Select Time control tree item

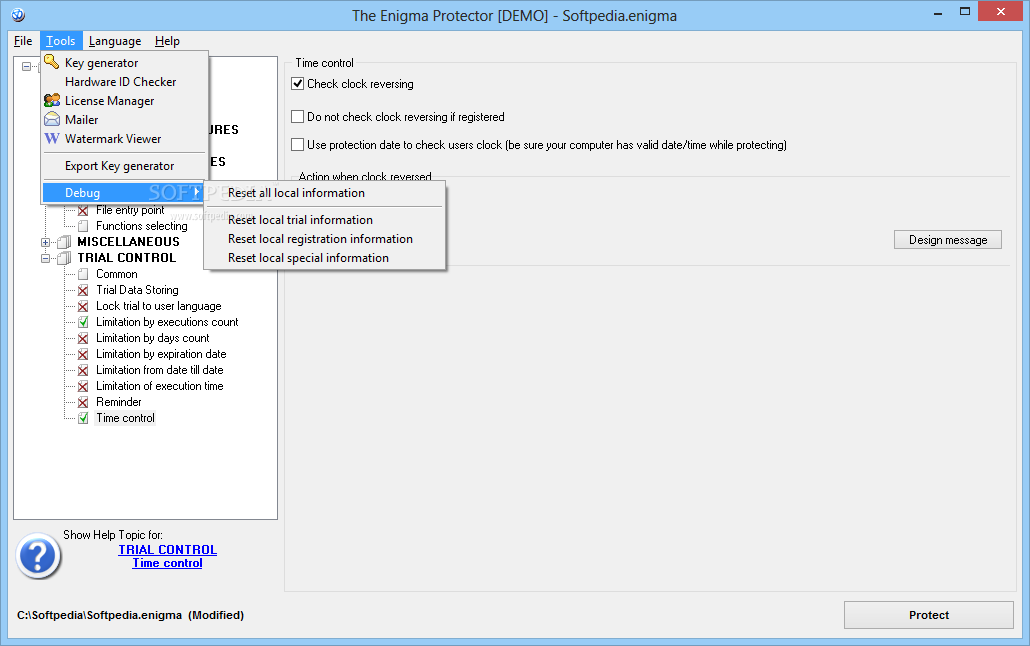(x=125, y=418)
